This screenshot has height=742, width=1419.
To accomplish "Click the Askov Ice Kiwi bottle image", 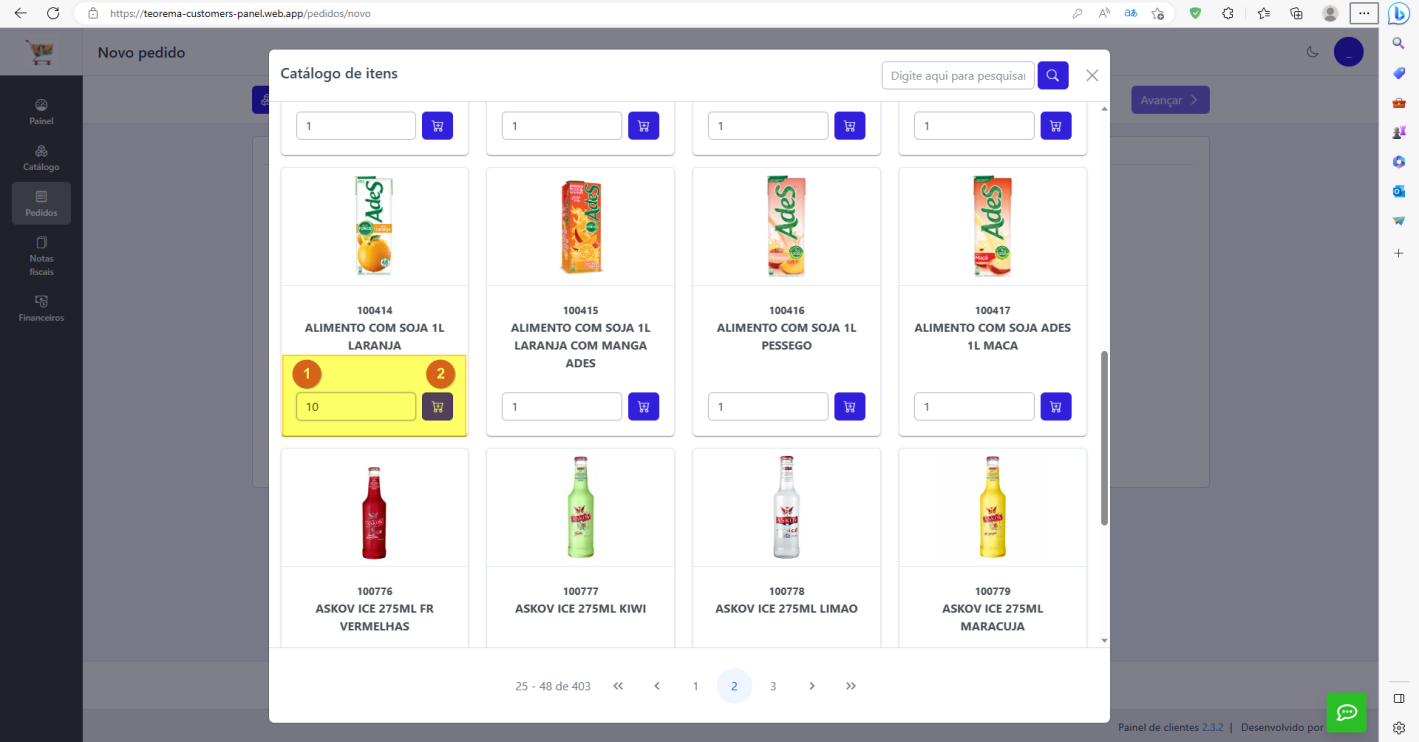I will 581,507.
